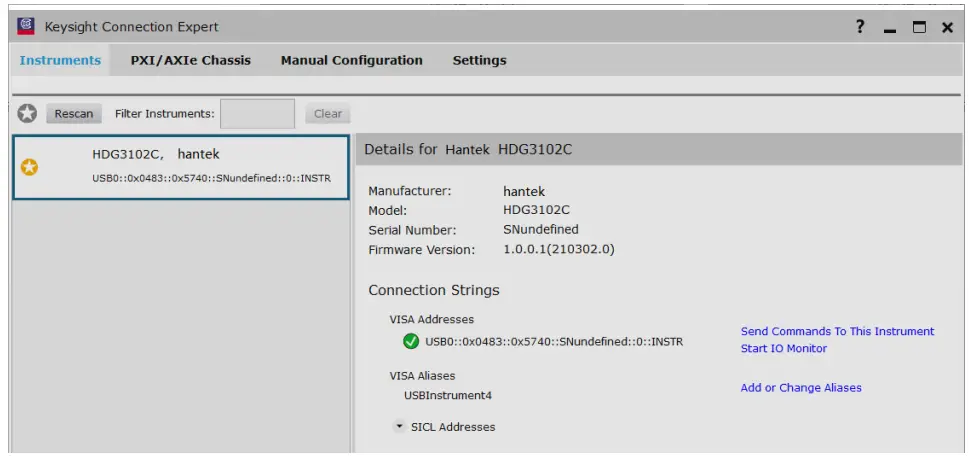Open the Settings tab
Viewport: 970px width, 459px height.
coord(479,60)
